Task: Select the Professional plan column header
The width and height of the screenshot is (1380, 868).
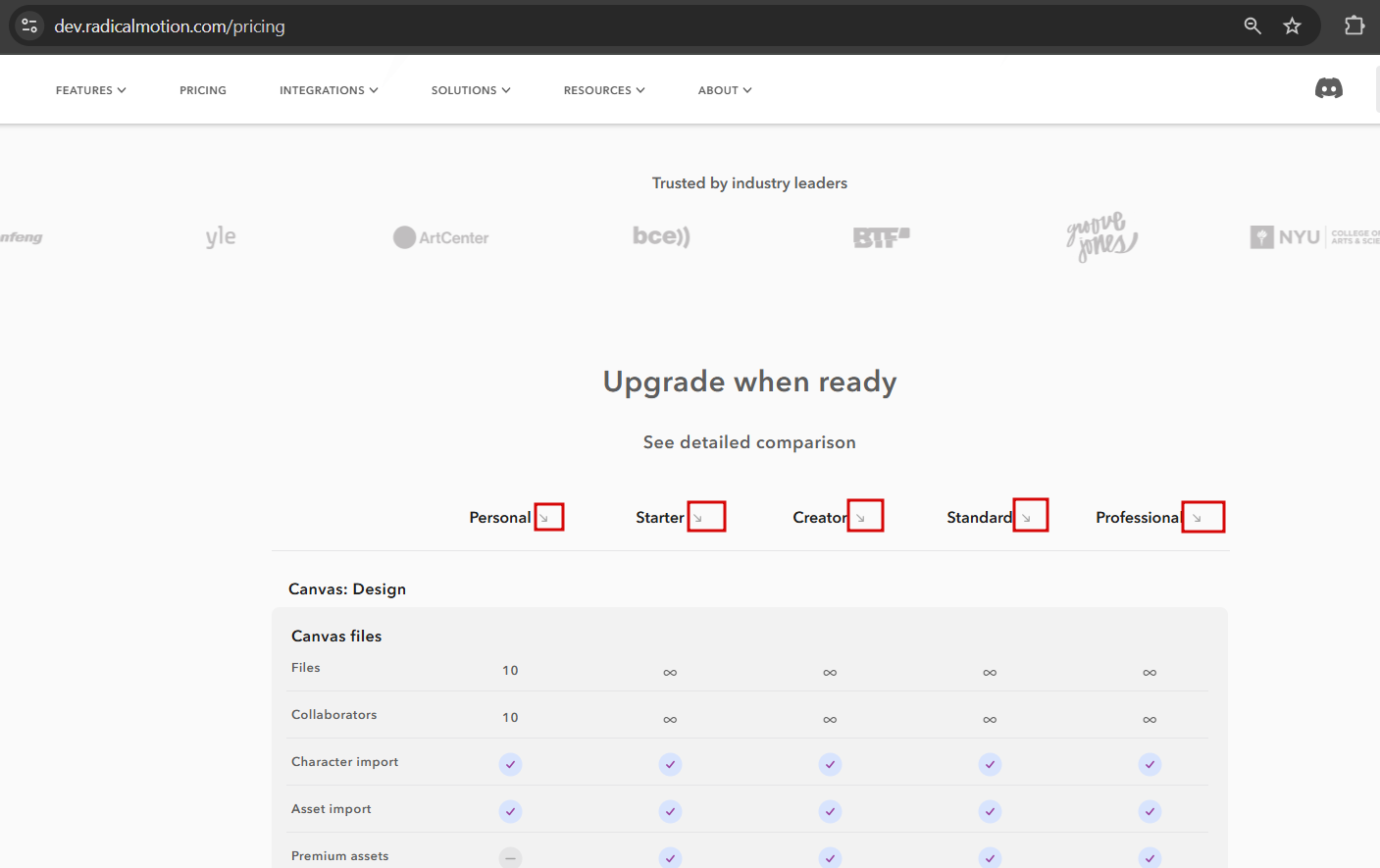Action: (x=1139, y=518)
